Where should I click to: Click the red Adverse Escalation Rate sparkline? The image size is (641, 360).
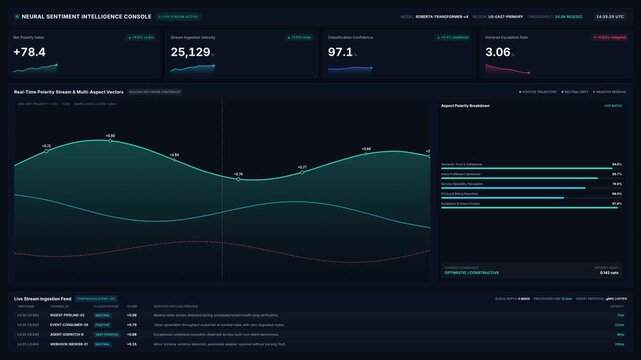pos(508,69)
